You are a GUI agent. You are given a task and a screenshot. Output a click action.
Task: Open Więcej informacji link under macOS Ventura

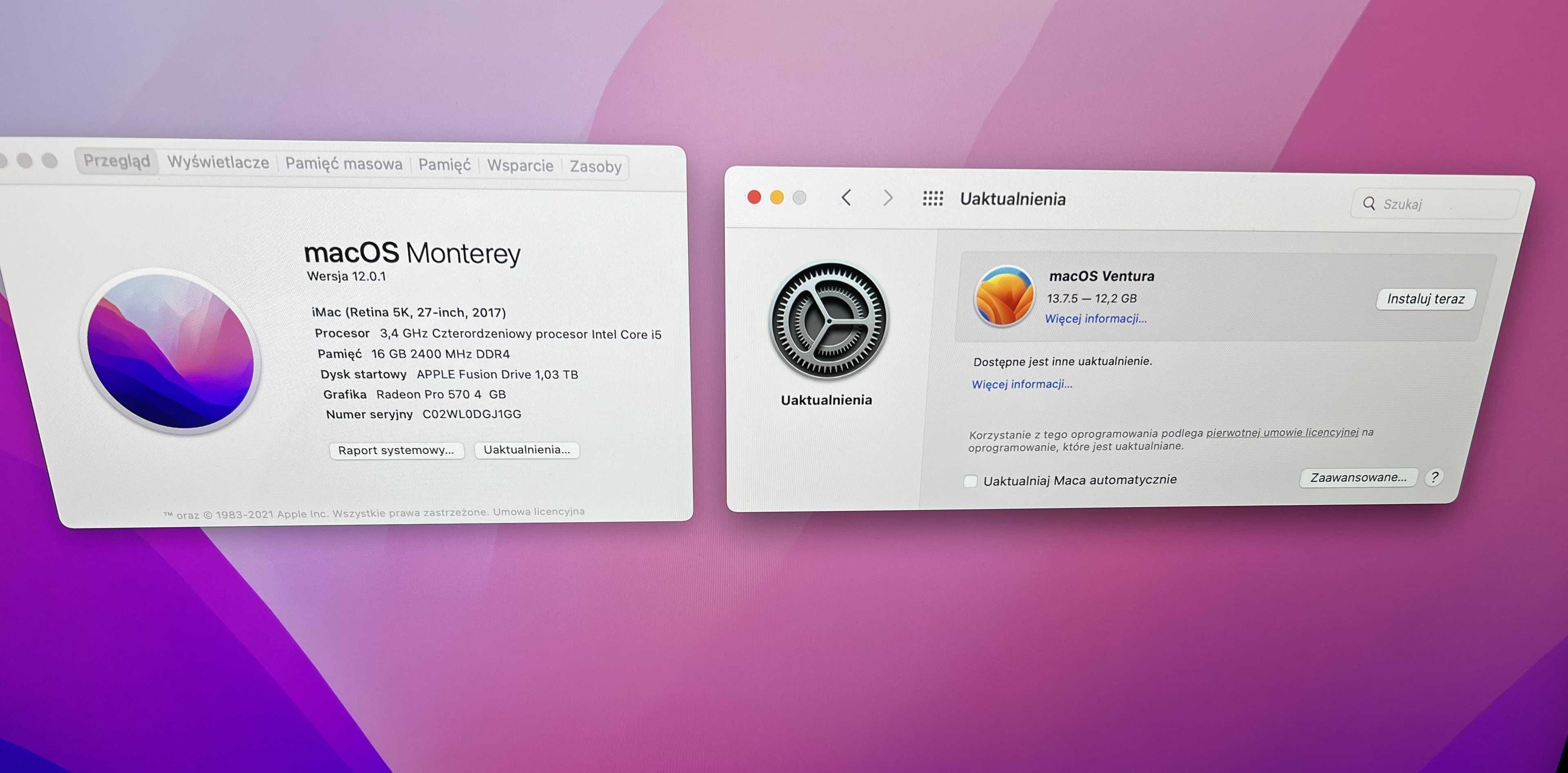[x=1096, y=318]
